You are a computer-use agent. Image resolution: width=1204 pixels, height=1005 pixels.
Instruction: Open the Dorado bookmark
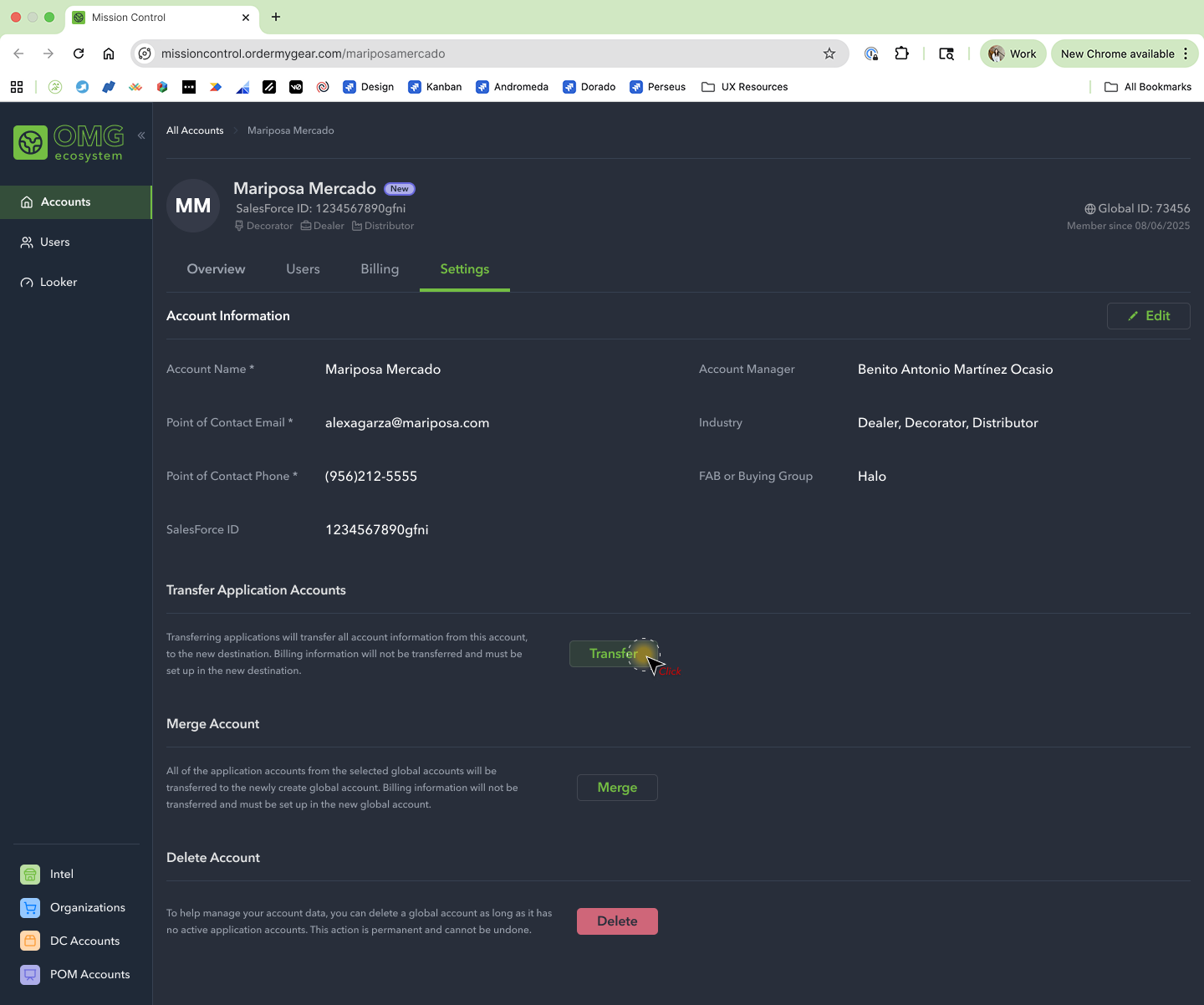tap(589, 87)
